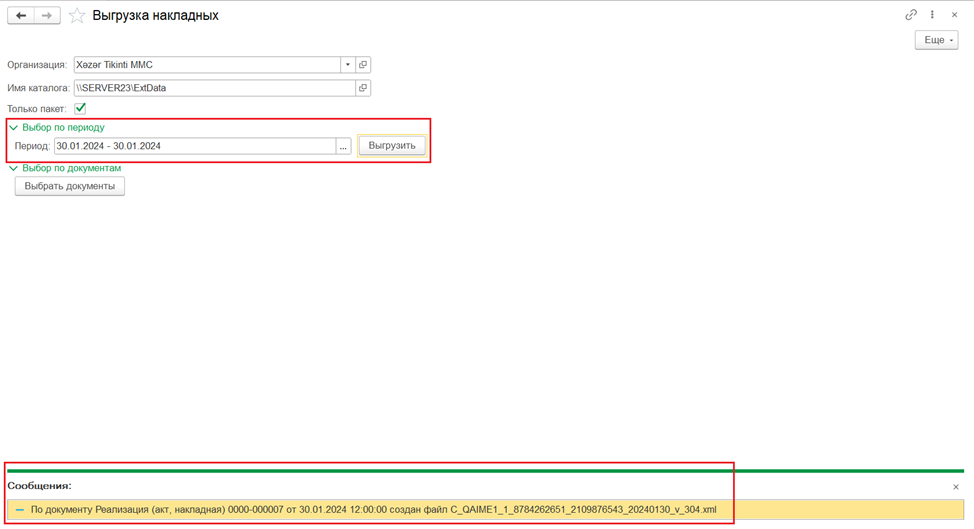Click the Выбрать документы button

[x=70, y=186]
